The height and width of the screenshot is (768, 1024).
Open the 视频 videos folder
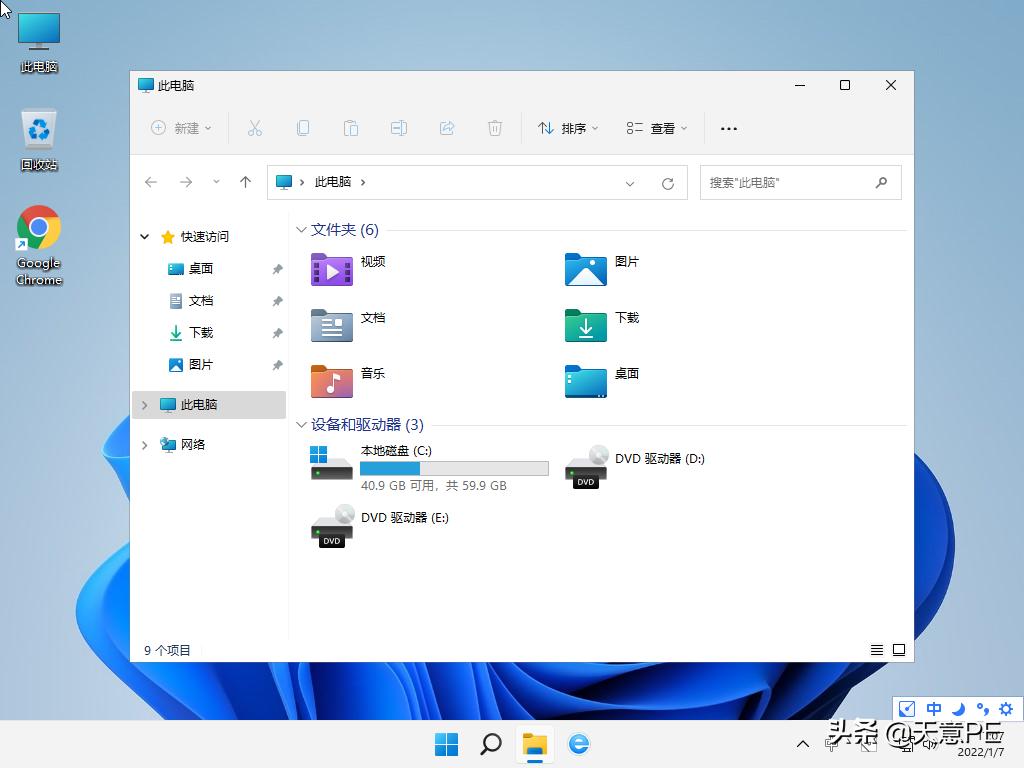(x=347, y=269)
